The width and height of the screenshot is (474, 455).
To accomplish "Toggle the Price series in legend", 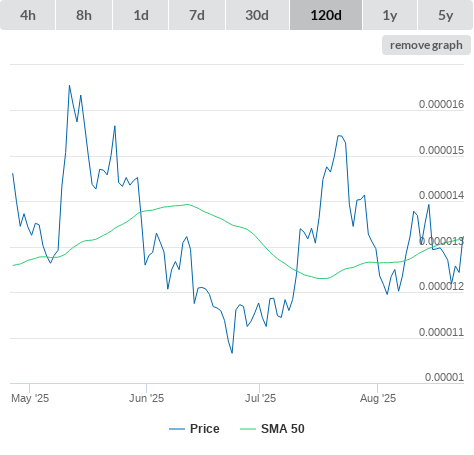I will (x=205, y=429).
